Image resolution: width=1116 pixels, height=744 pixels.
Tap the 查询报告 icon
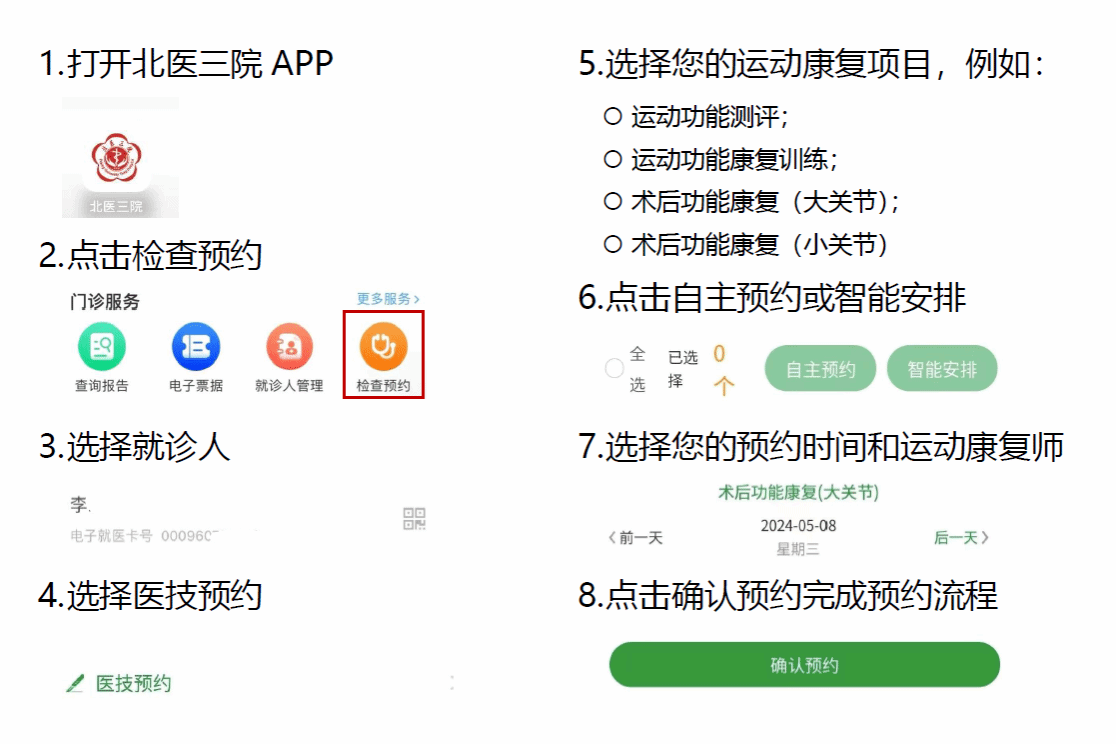(x=102, y=347)
